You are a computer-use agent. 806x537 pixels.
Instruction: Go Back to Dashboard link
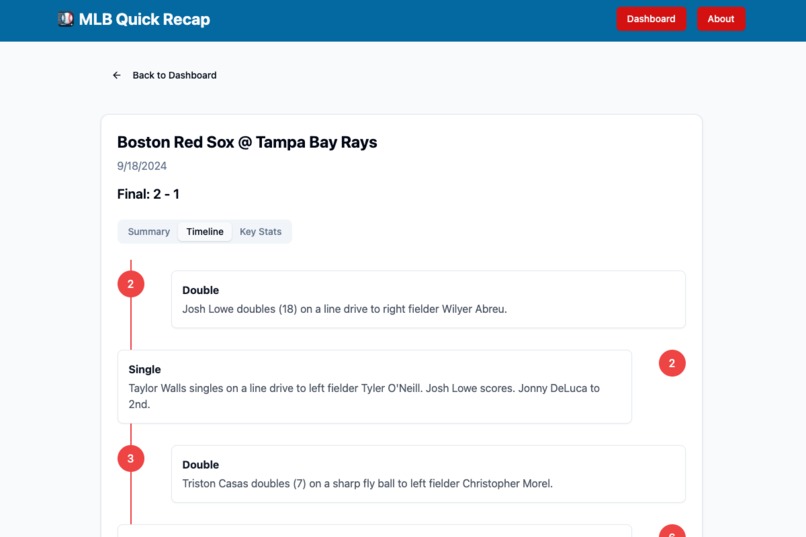[x=164, y=75]
